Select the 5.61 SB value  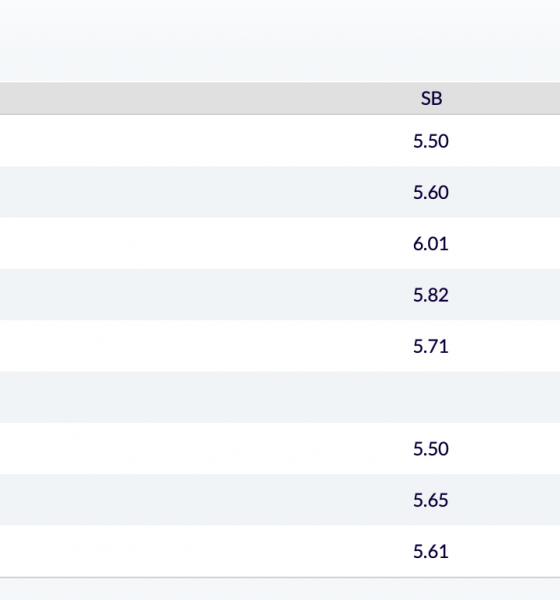click(431, 551)
